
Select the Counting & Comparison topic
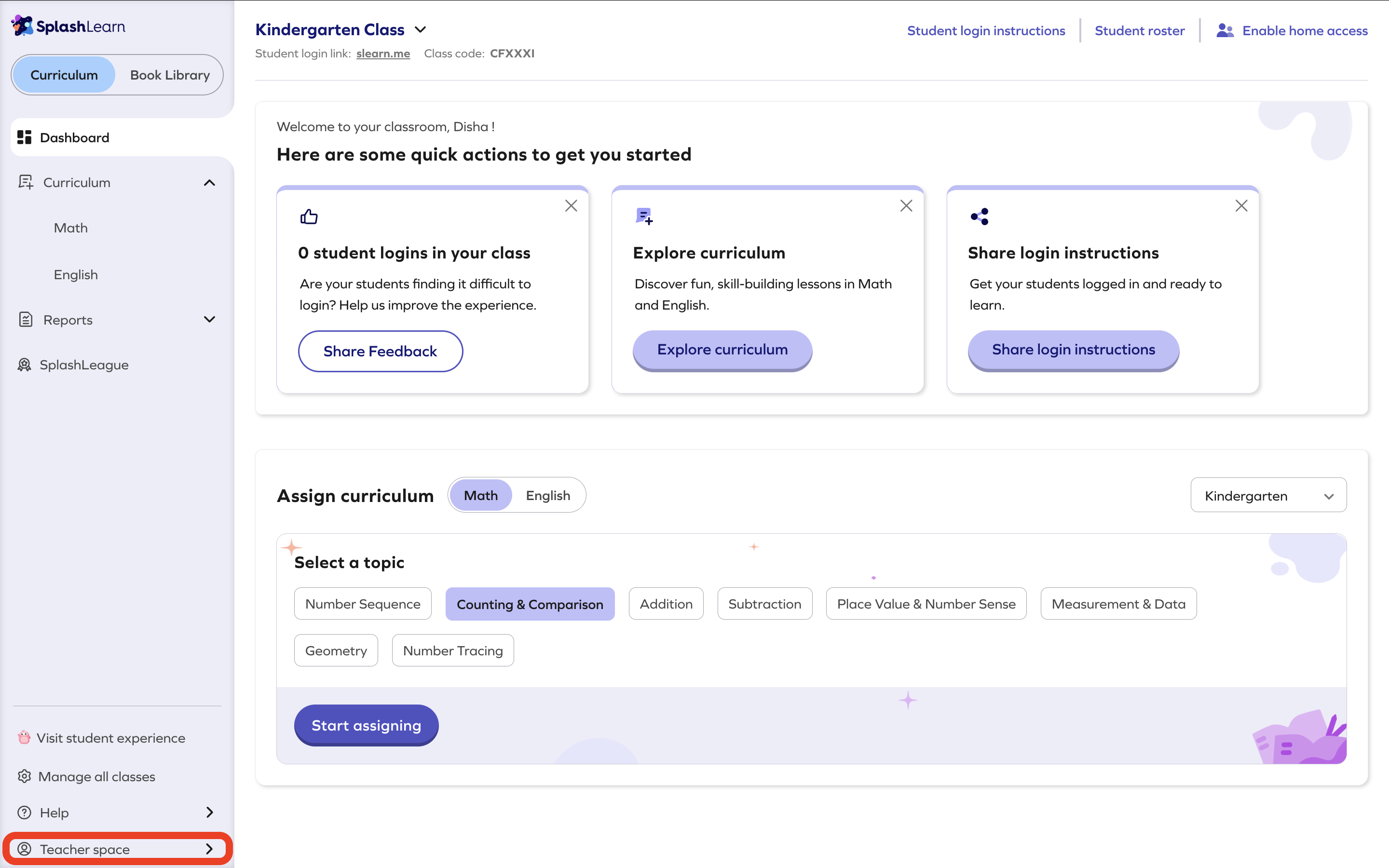(531, 604)
